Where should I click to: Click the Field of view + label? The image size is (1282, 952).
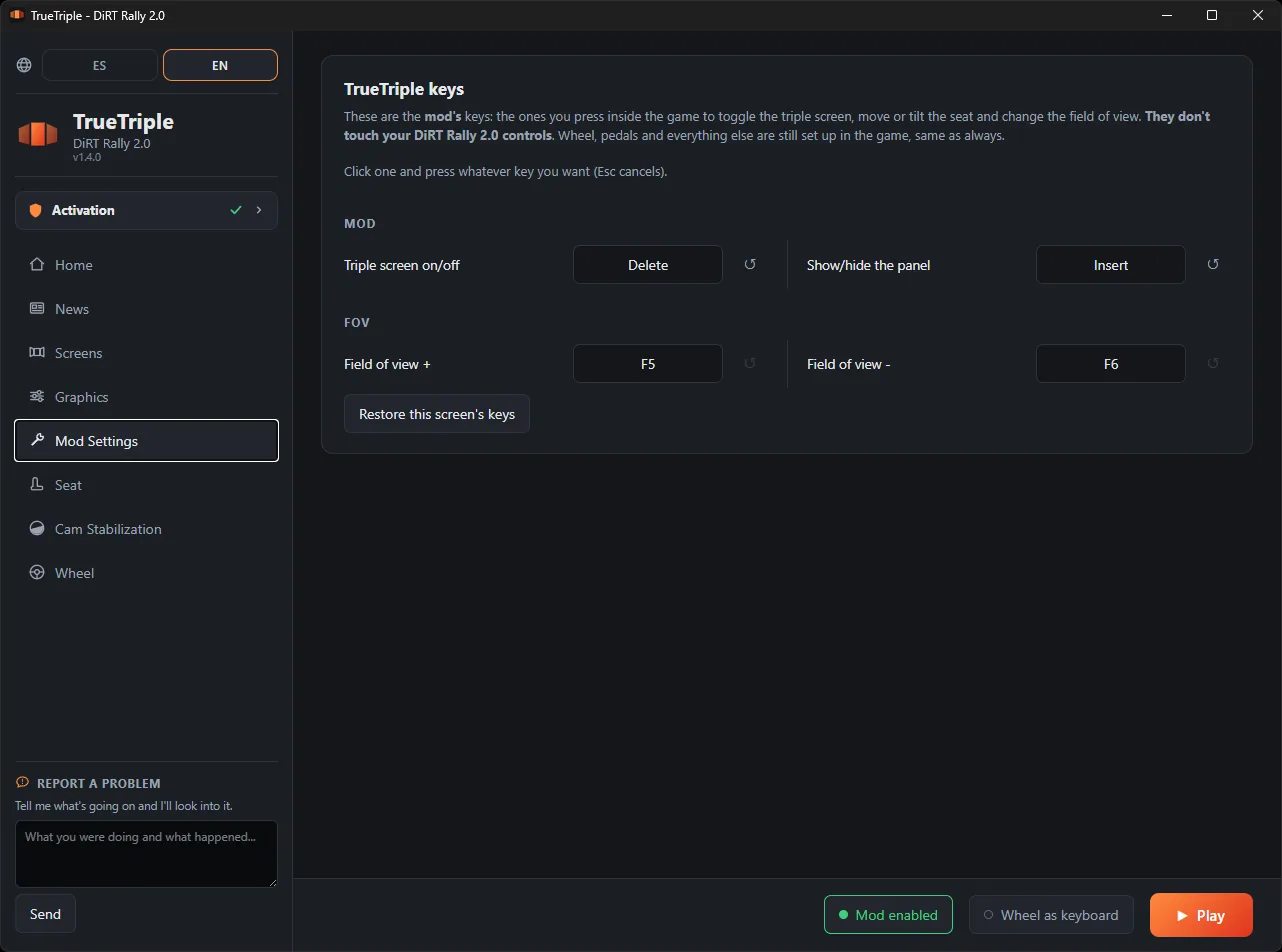(387, 364)
